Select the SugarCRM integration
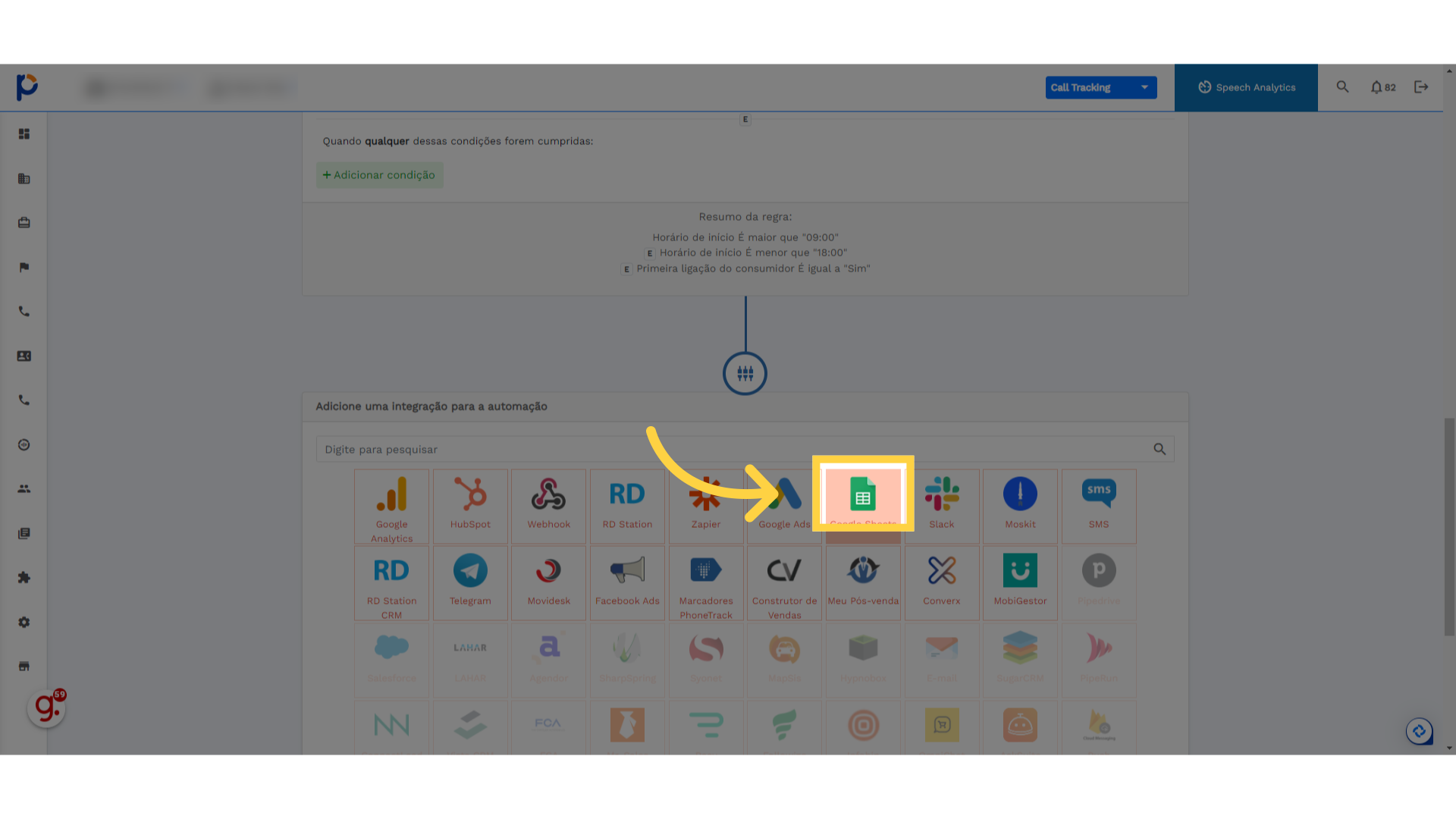 pyautogui.click(x=1020, y=660)
